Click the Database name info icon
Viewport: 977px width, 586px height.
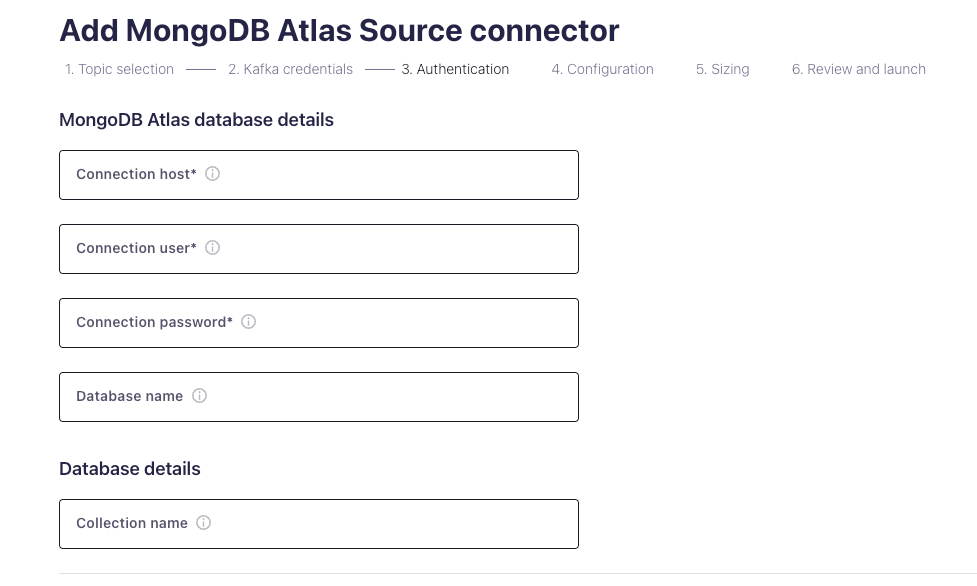(199, 396)
